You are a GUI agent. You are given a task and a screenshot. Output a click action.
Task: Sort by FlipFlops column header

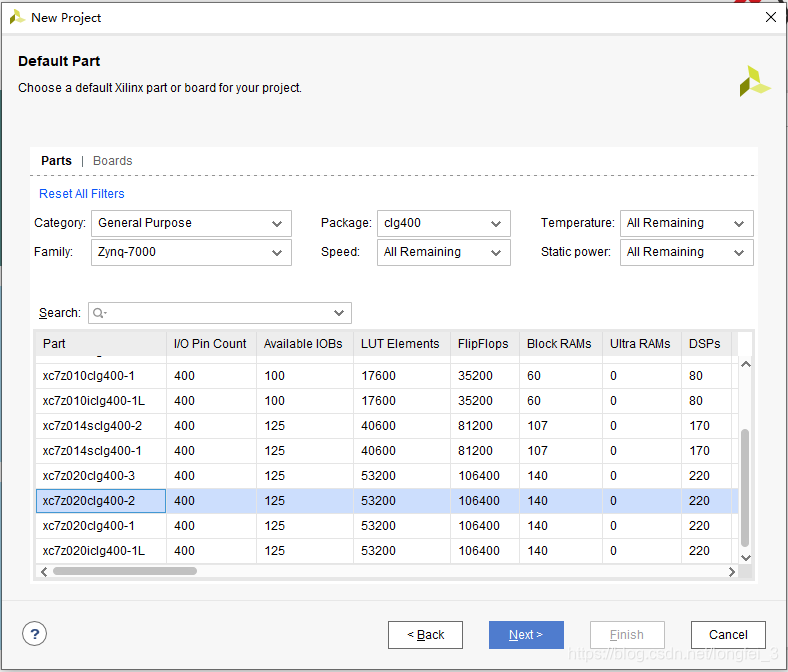484,344
